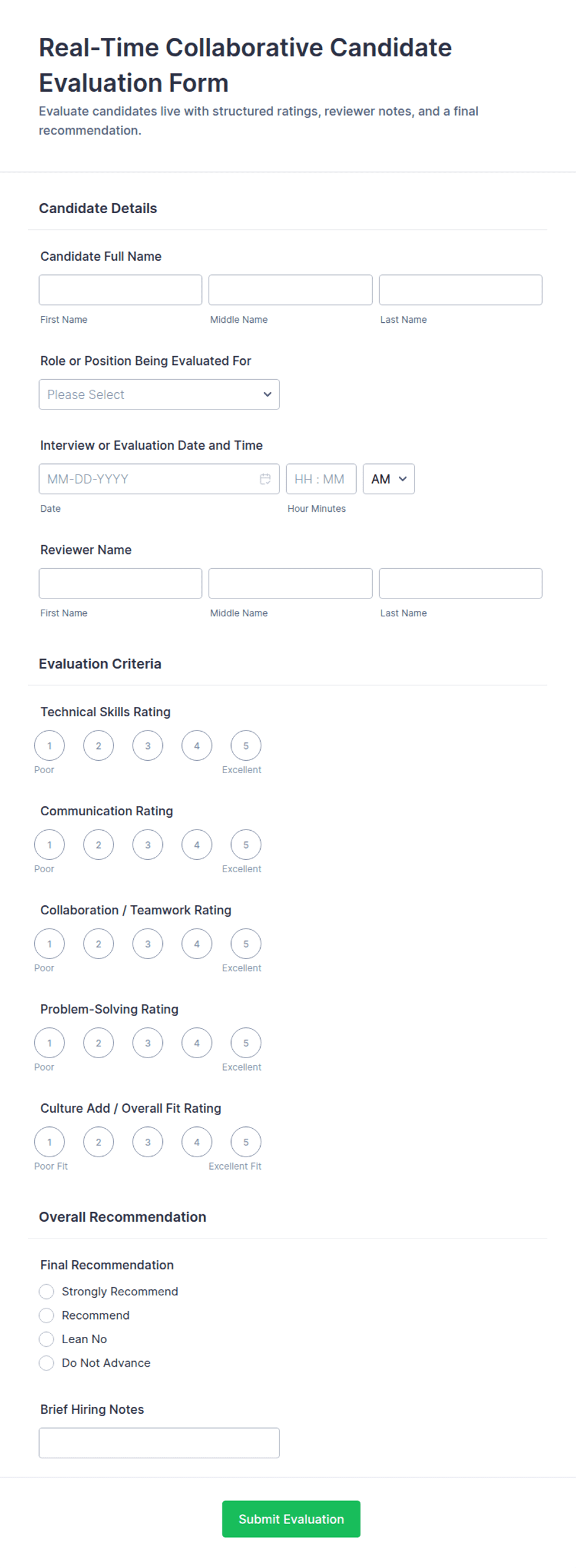
Task: Select 4 for Collaboration / Teamwork Rating
Action: pos(197,944)
